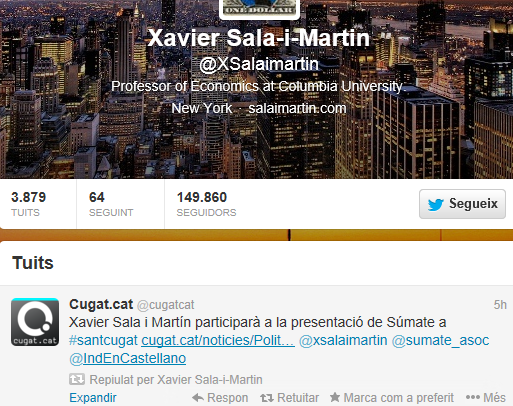Viewport: 513px width, 406px height.
Task: Open the three-dots Més menu
Action: tap(486, 397)
